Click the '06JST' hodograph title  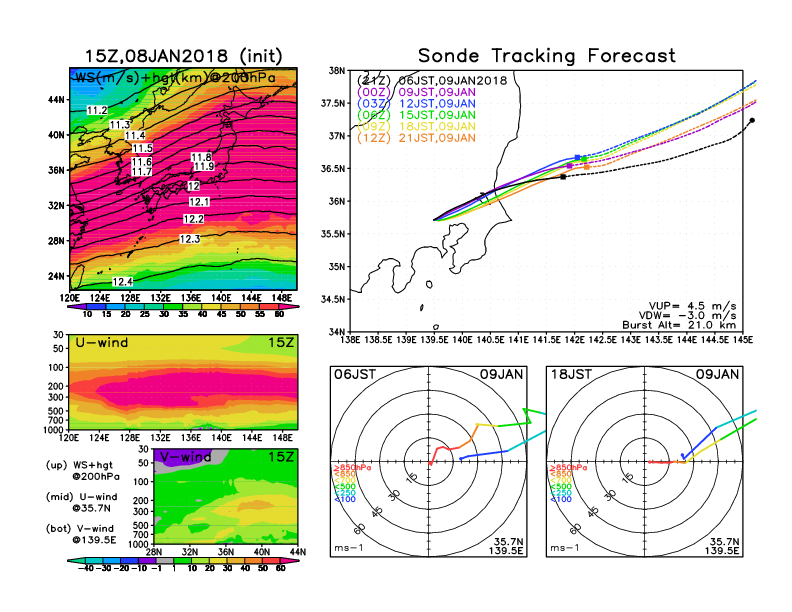(355, 374)
